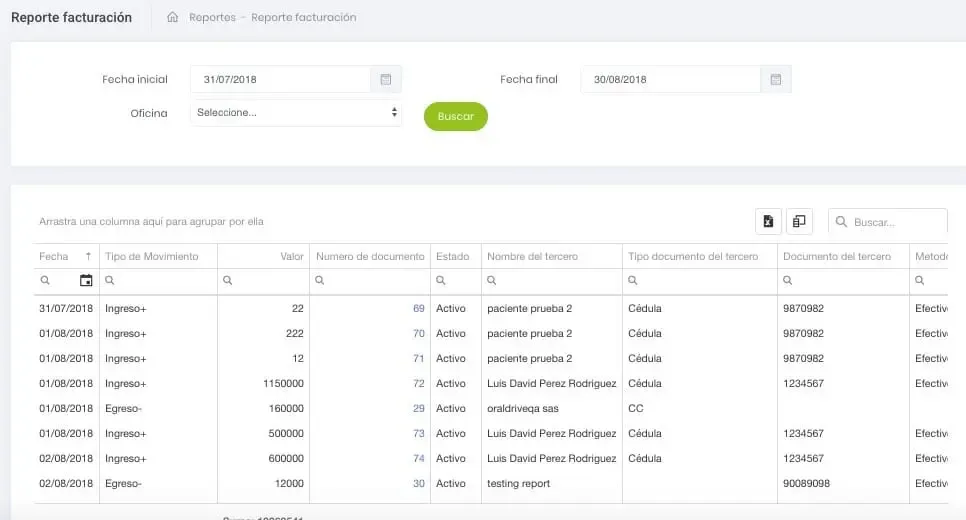Export the grid to Excel
Screen dimensions: 966x520
pyautogui.click(x=767, y=221)
